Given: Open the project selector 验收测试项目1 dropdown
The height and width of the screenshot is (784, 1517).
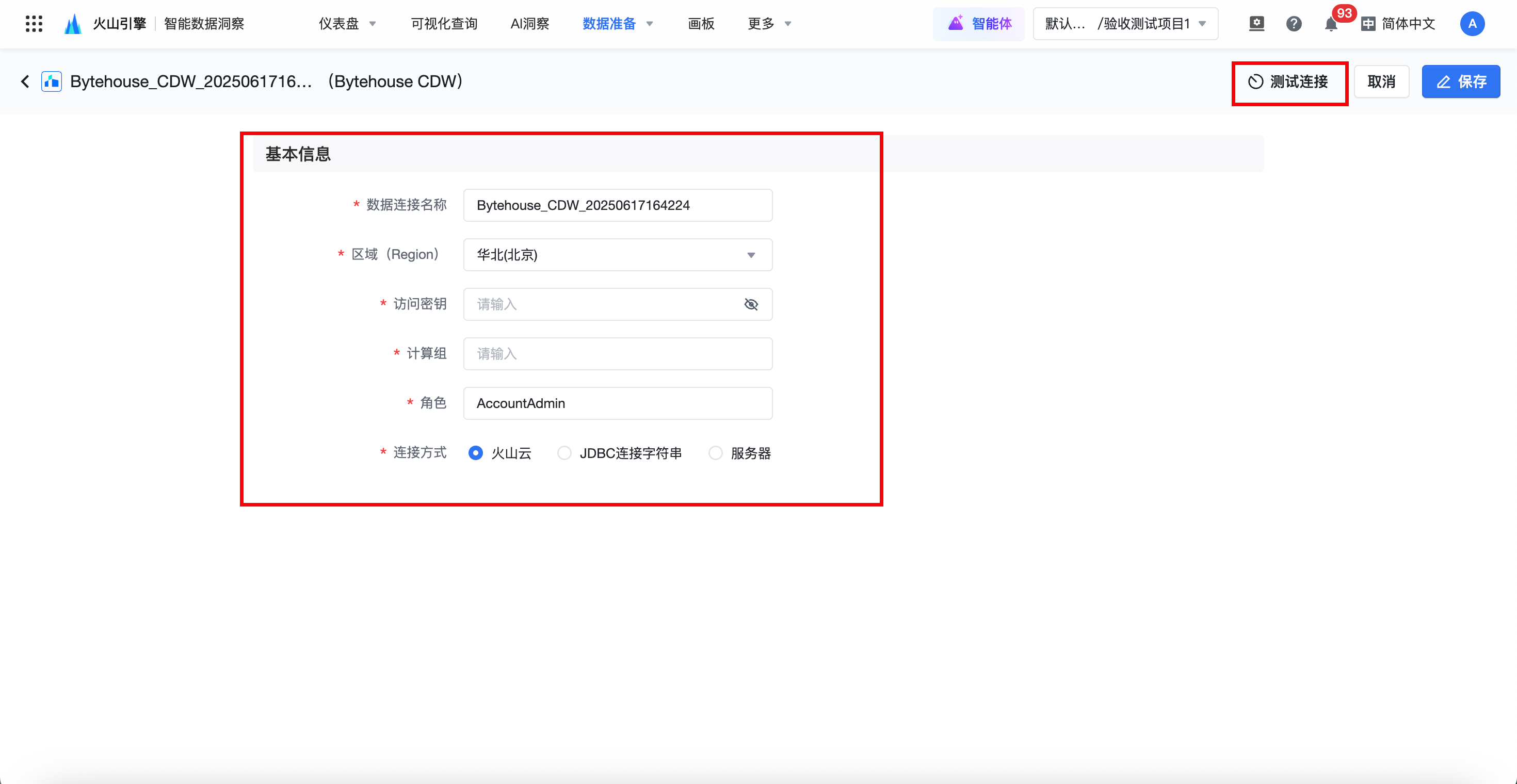Looking at the screenshot, I should click(x=1125, y=24).
